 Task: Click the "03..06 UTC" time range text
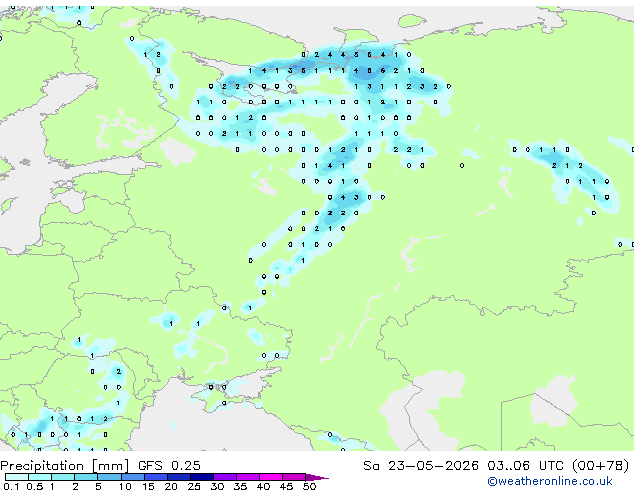tap(525, 466)
